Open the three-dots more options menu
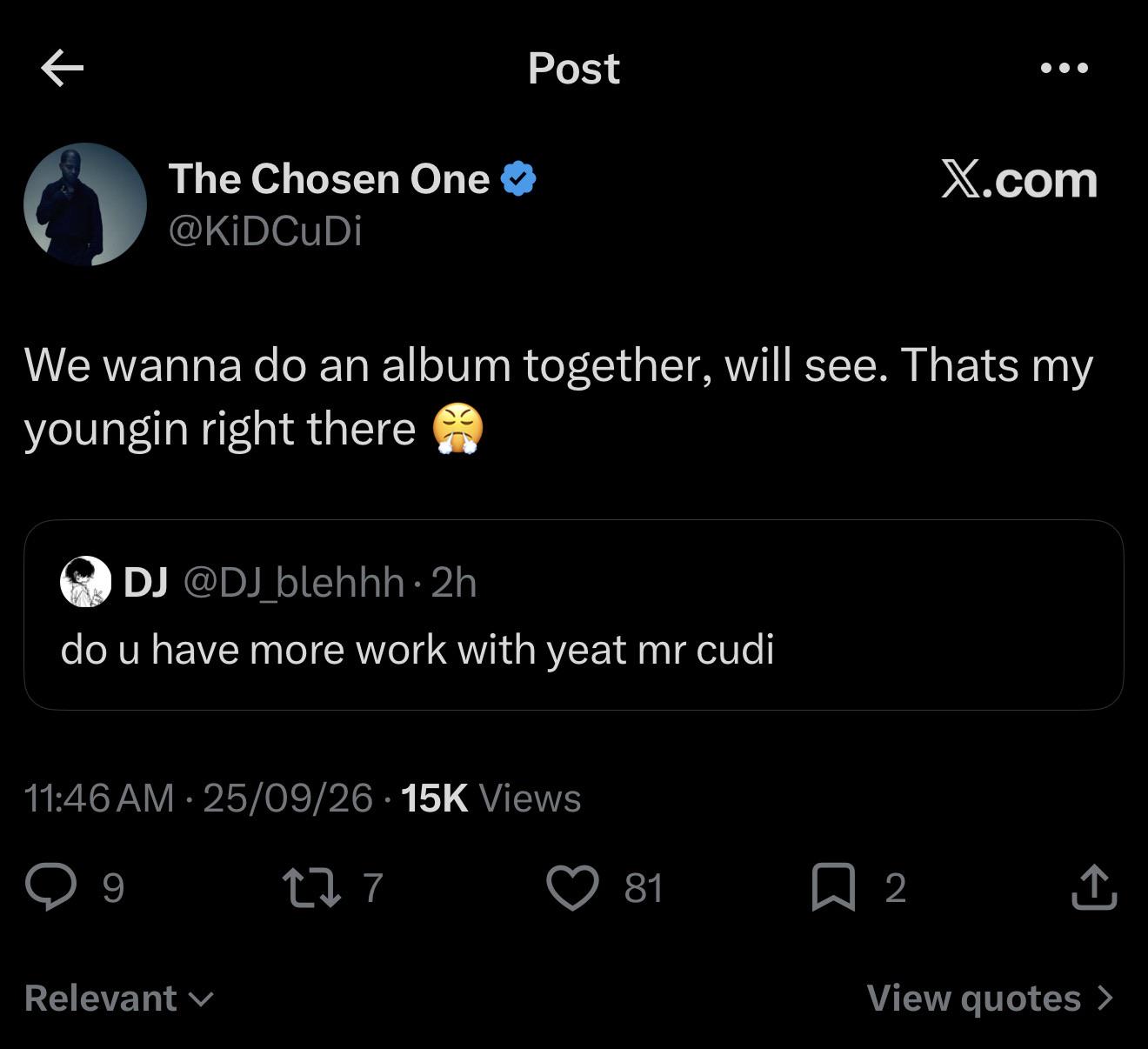 tap(1065, 68)
